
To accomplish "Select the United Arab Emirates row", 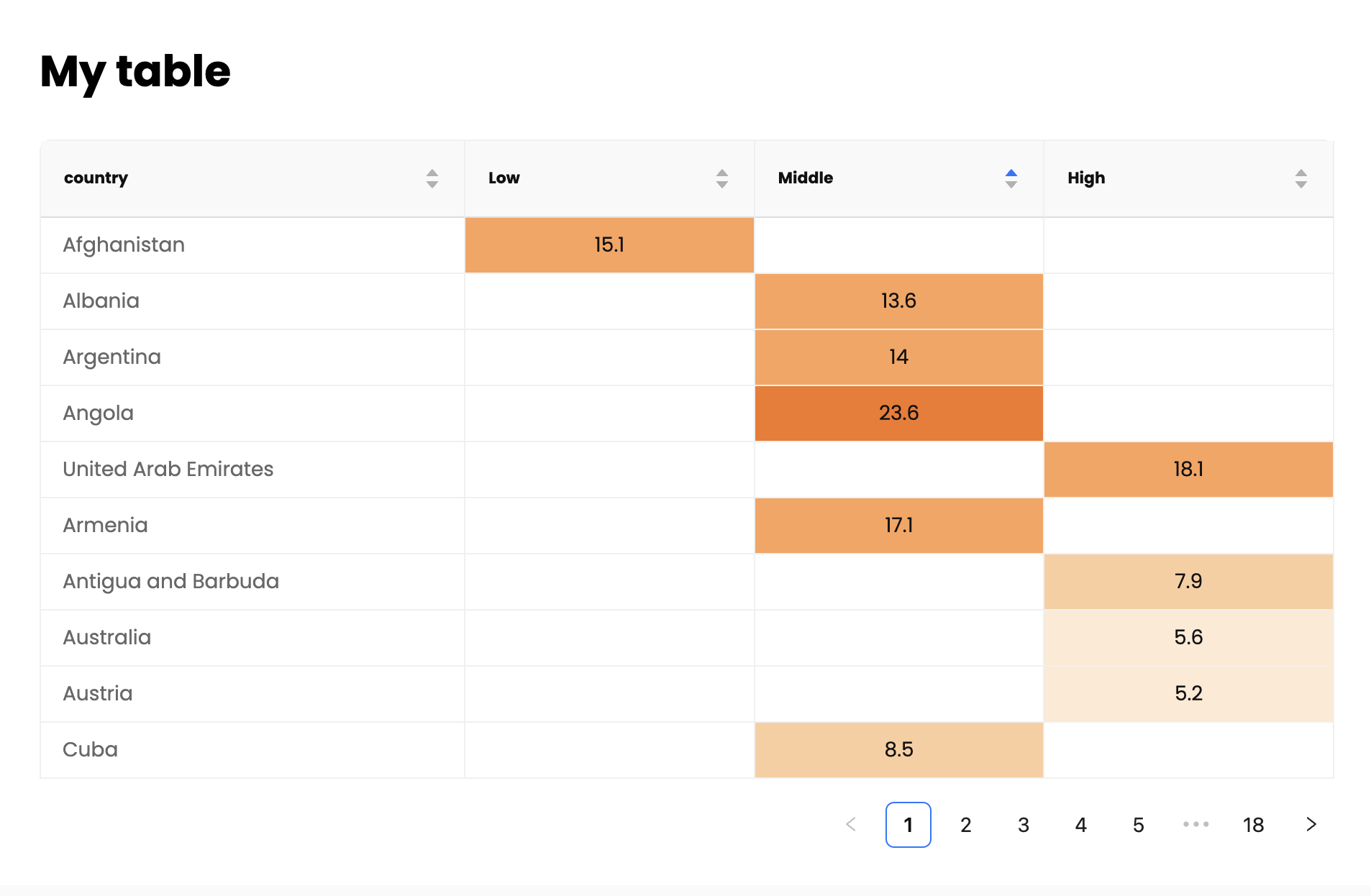I will click(168, 470).
